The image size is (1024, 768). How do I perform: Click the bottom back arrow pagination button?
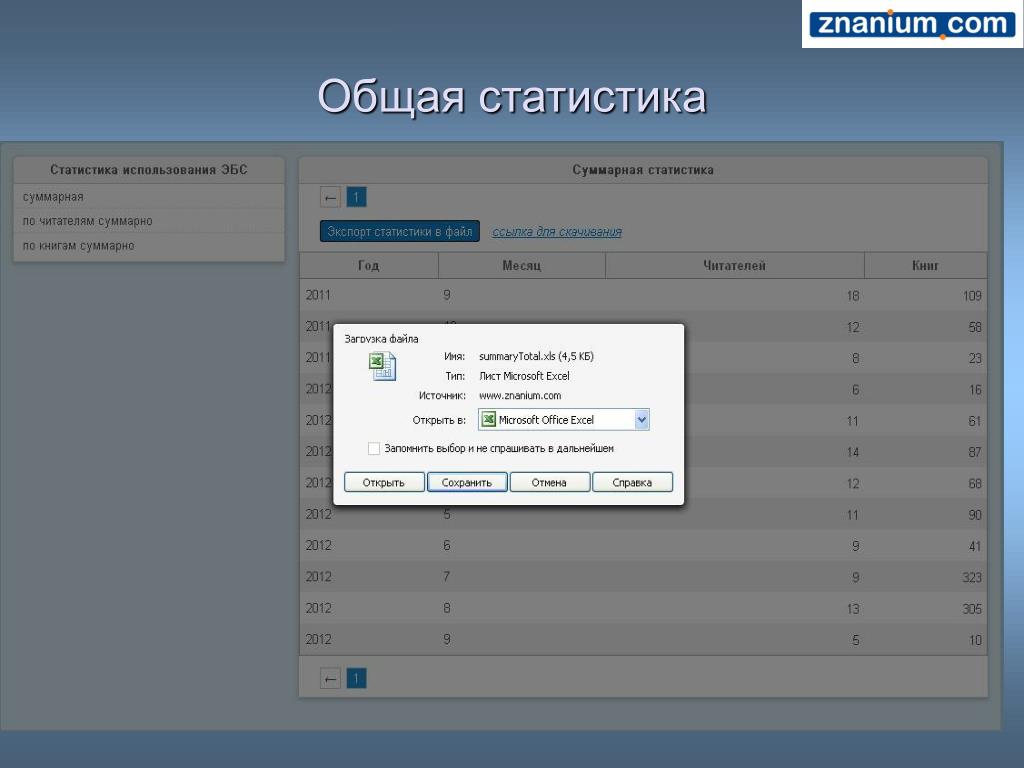click(x=330, y=679)
